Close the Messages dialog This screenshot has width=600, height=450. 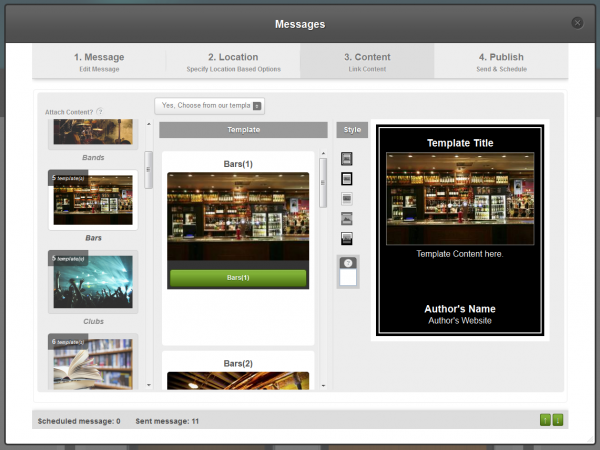point(577,23)
